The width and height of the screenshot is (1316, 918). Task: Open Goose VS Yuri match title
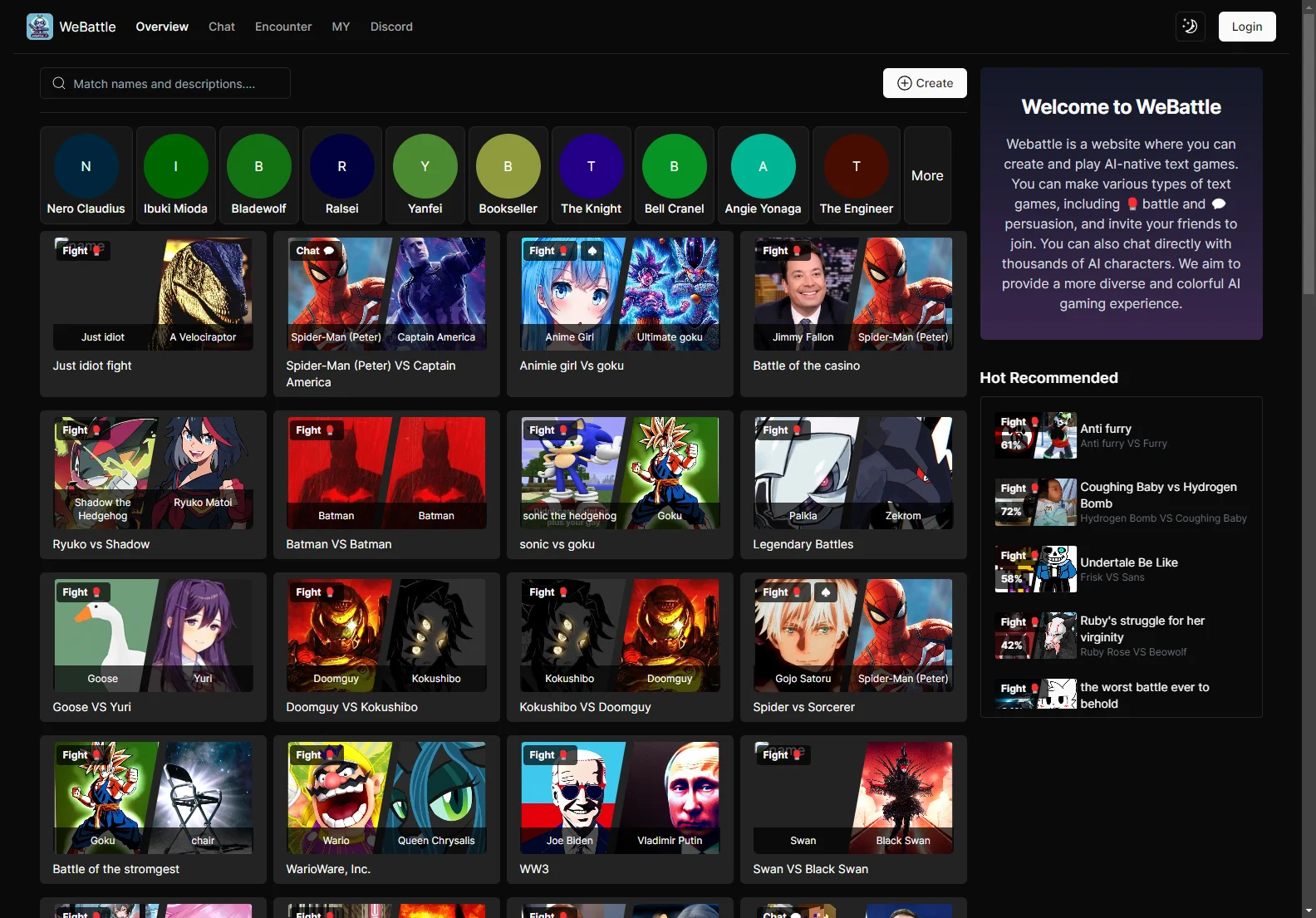tap(91, 707)
